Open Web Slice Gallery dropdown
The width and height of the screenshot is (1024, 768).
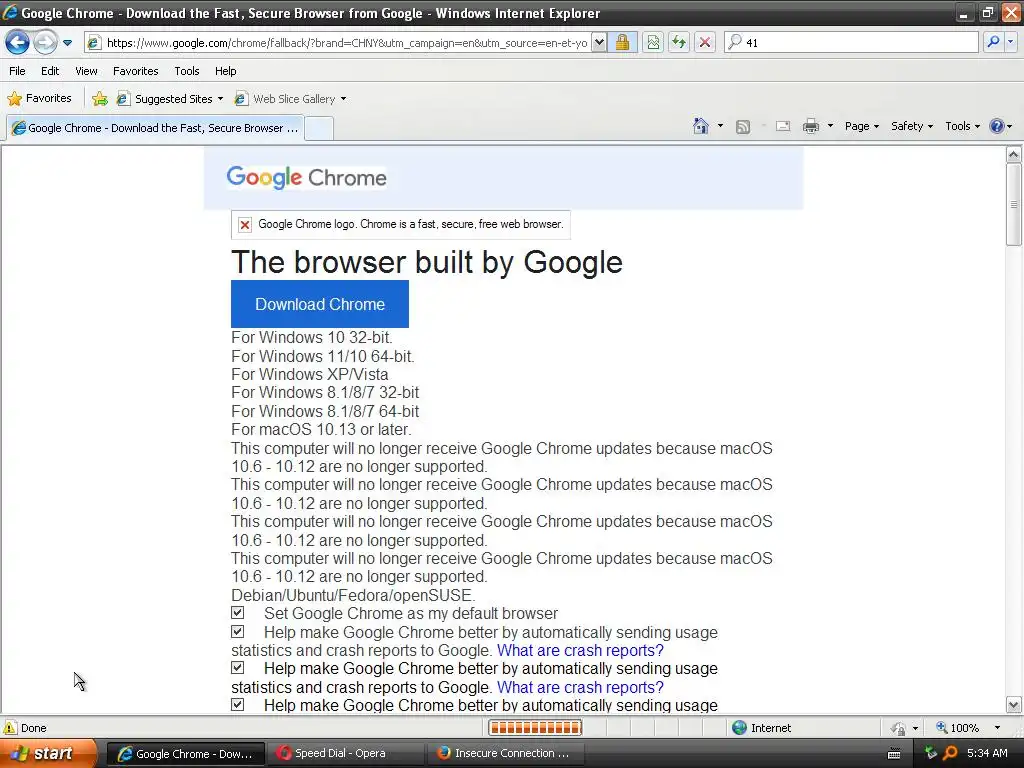point(291,99)
